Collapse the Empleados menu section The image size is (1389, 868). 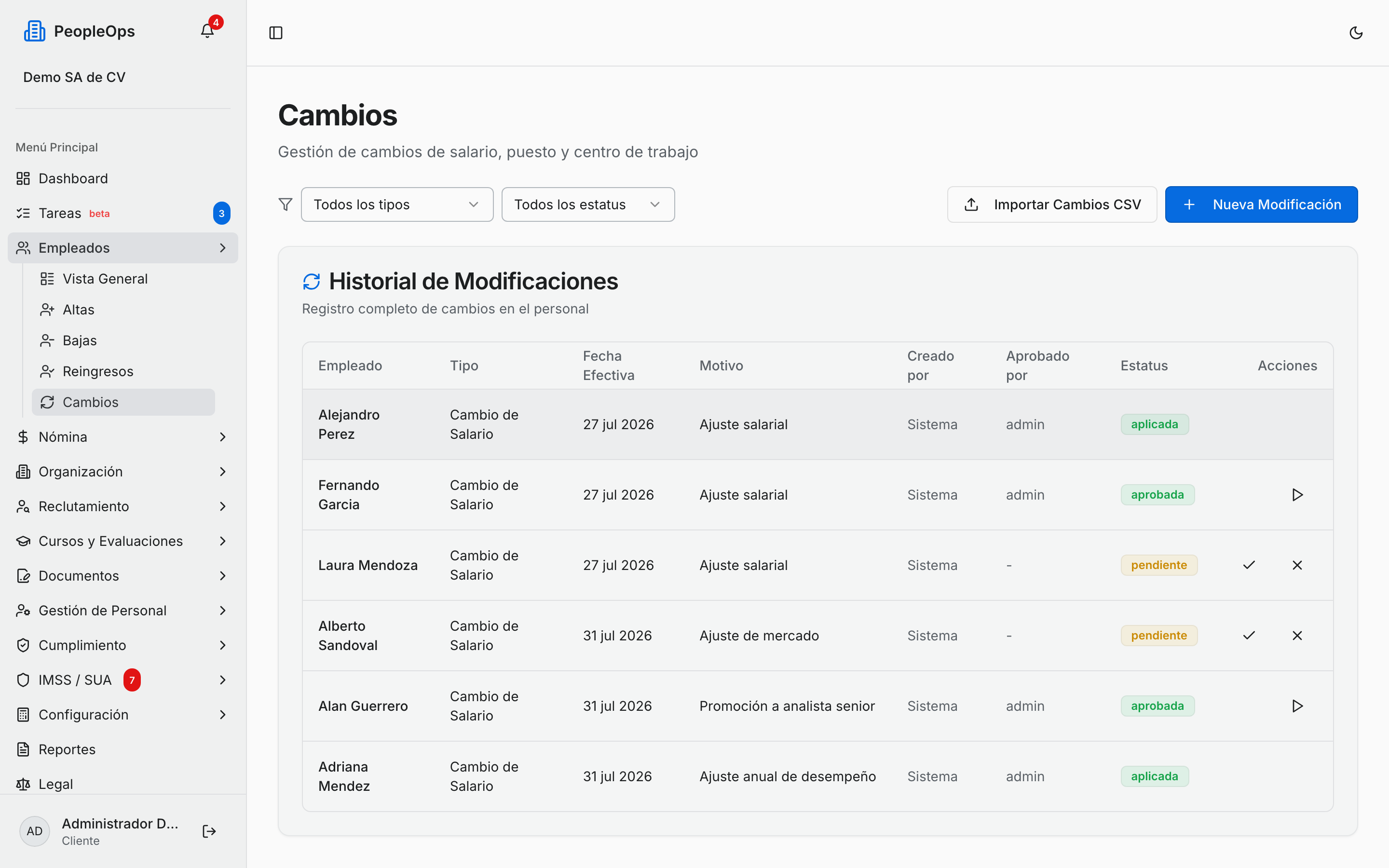[123, 248]
